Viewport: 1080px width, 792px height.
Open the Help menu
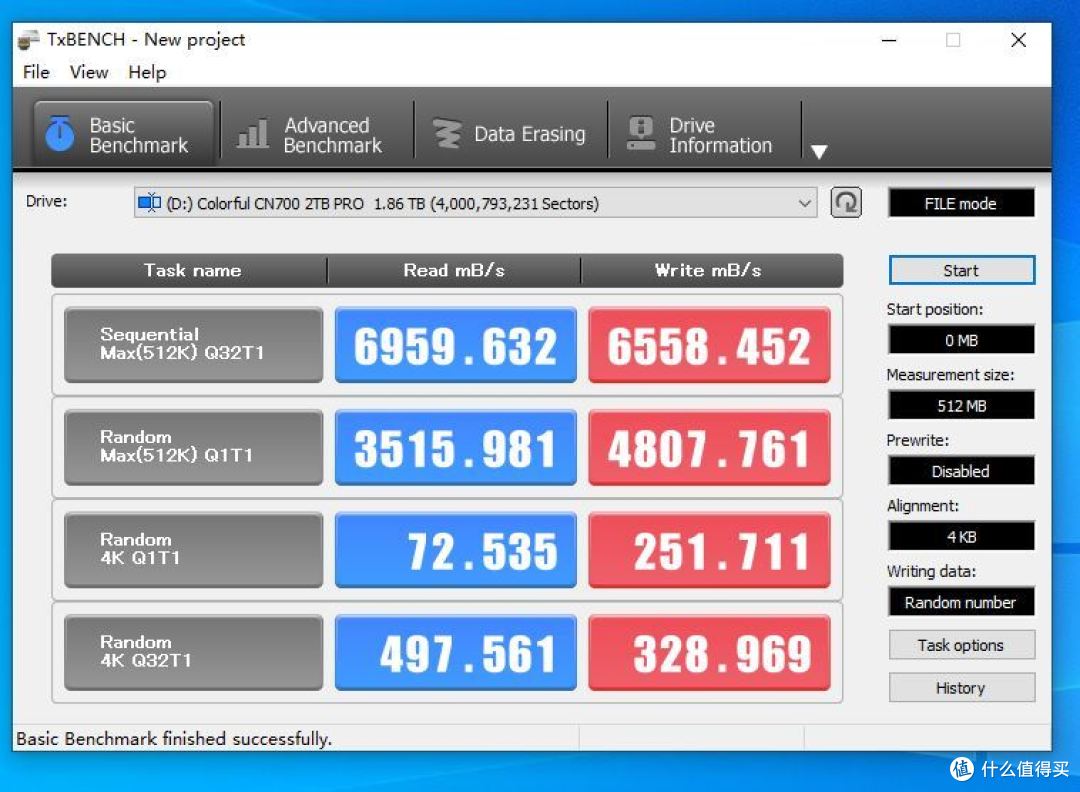(x=147, y=72)
